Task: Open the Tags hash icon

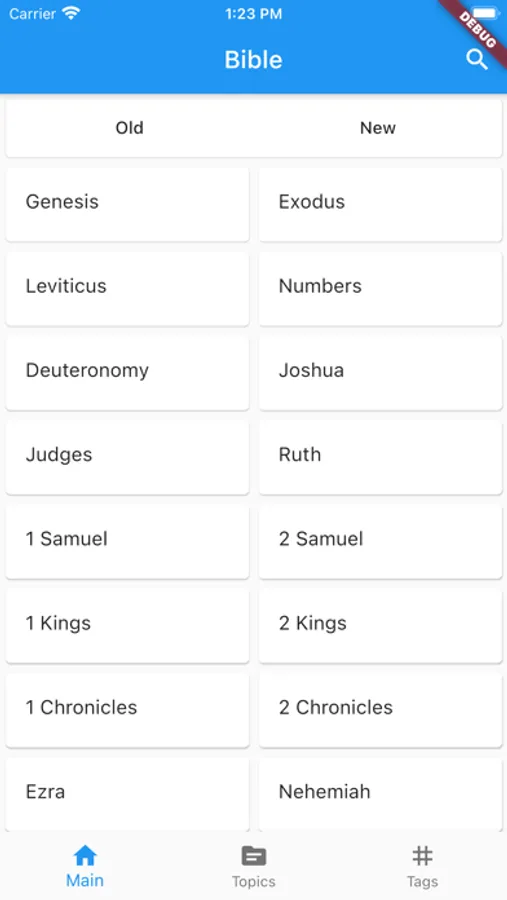Action: 422,856
